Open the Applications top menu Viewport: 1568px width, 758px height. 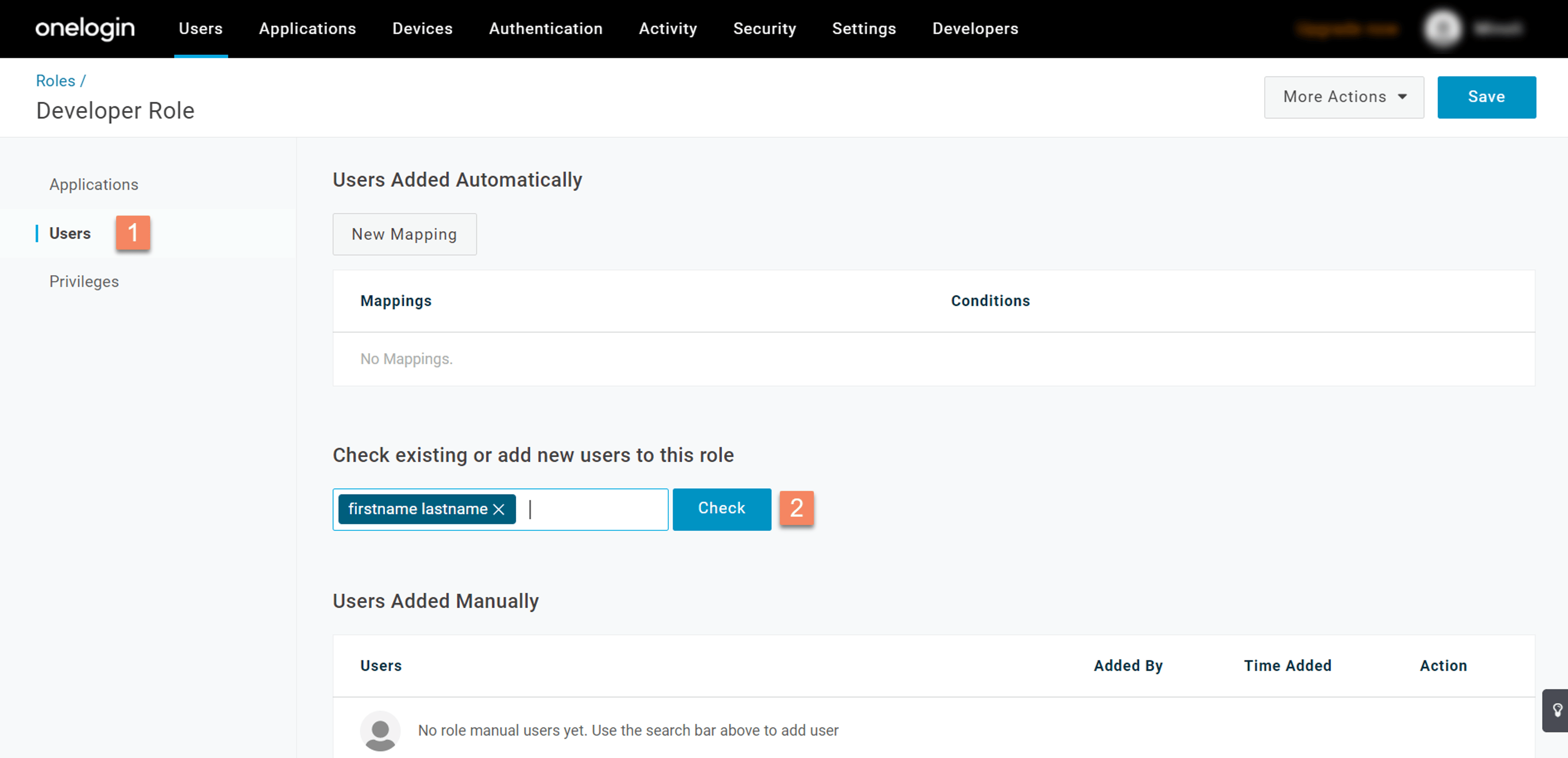[x=307, y=29]
